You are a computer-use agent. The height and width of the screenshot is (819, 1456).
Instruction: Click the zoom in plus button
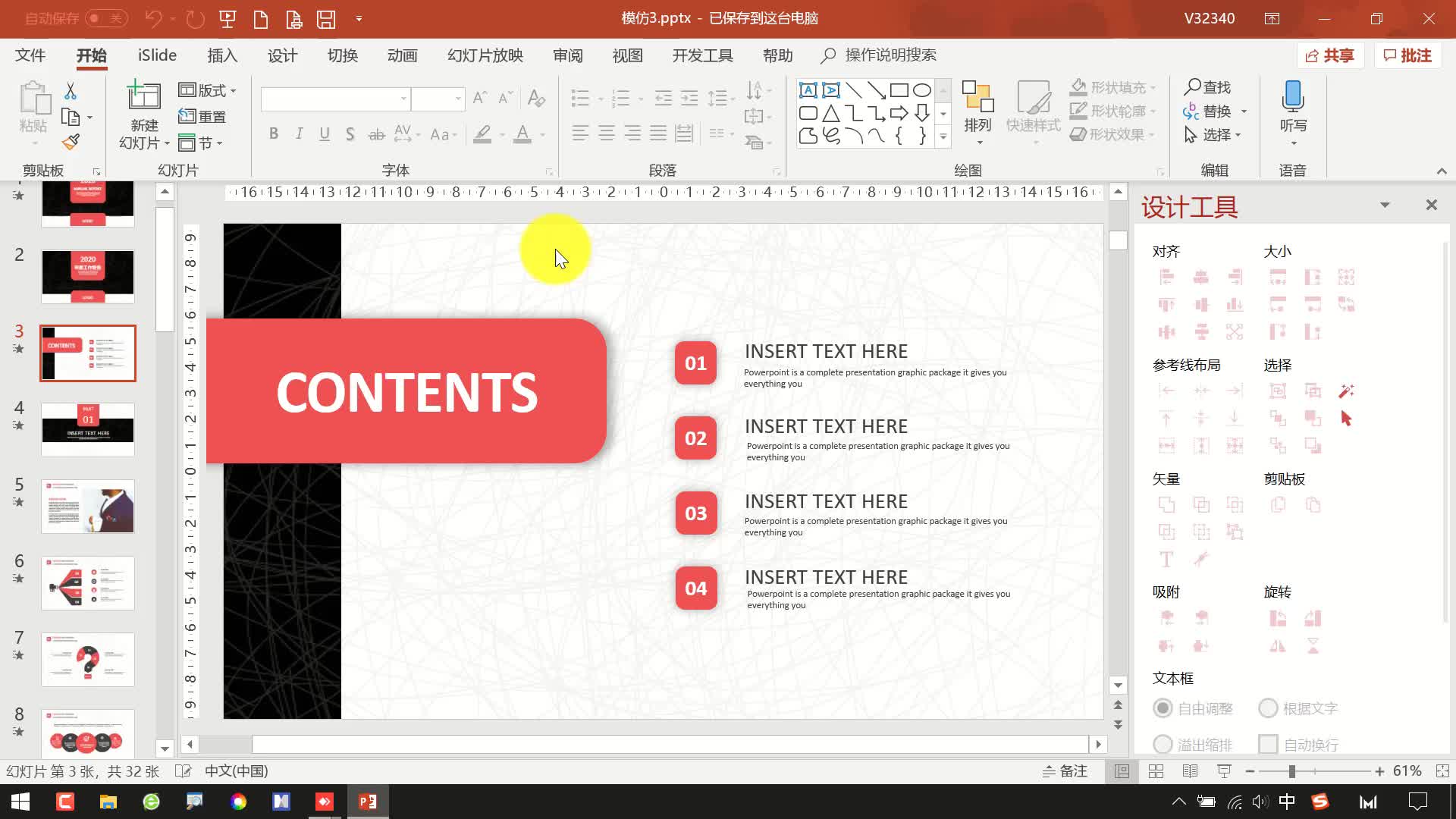coord(1379,771)
